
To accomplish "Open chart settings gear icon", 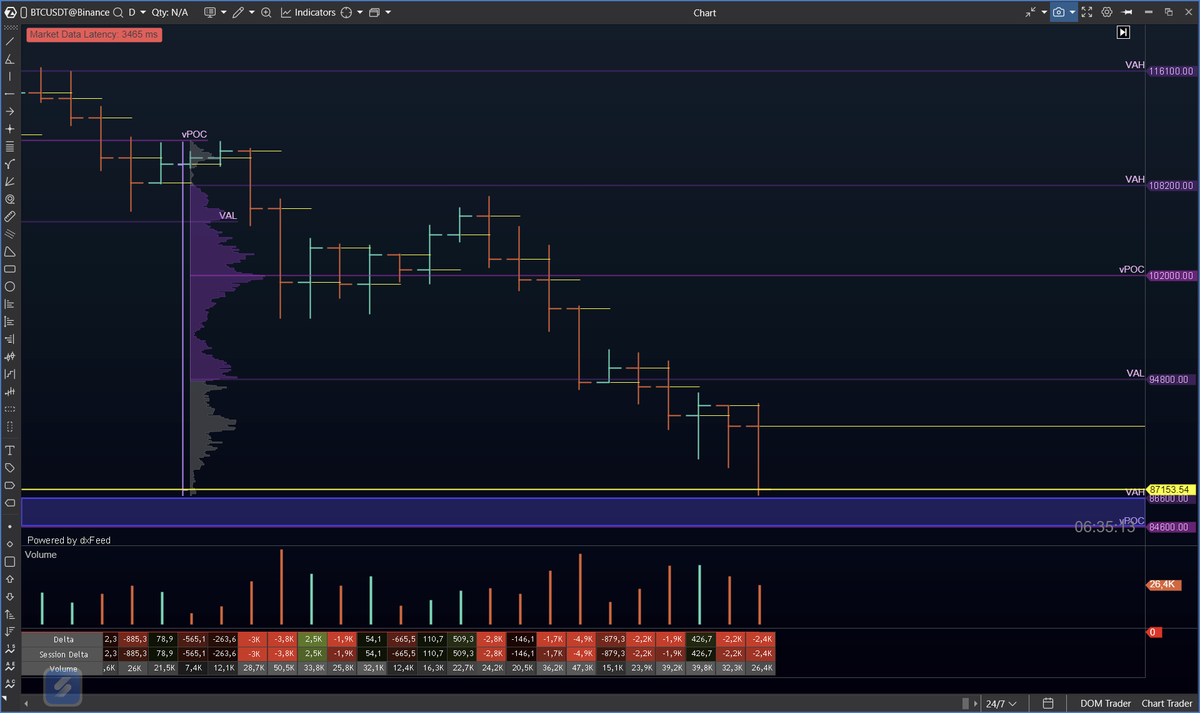I will click(x=1107, y=13).
